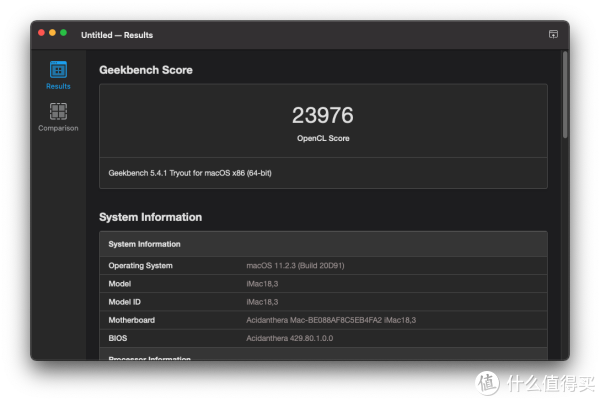Select the 23976 score number
The image size is (600, 401).
click(323, 115)
